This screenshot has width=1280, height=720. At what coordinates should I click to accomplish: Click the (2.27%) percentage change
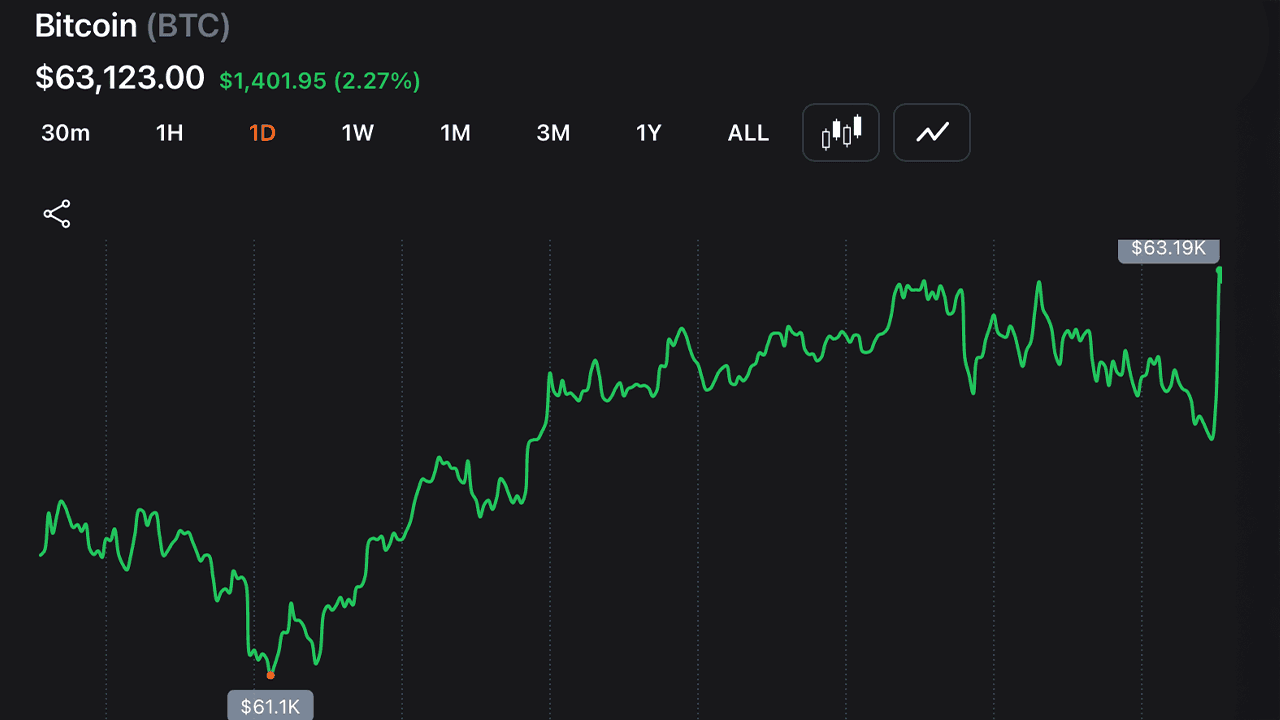(x=377, y=81)
